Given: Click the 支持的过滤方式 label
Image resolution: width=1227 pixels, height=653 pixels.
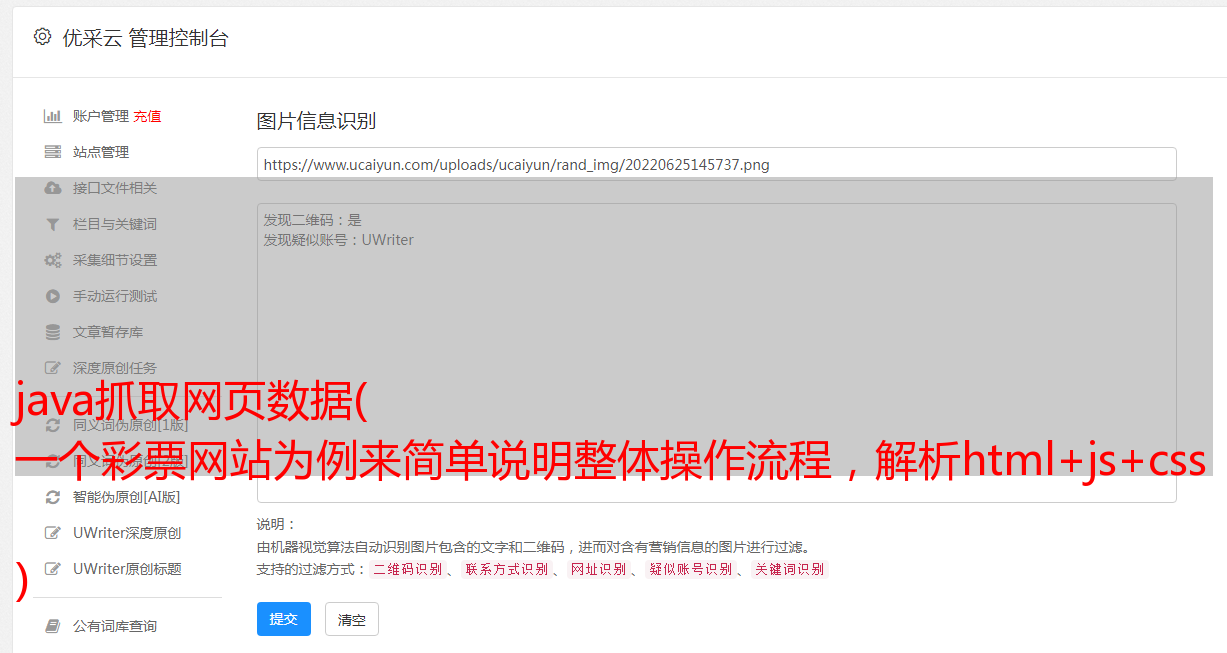Looking at the screenshot, I should click(x=311, y=570).
